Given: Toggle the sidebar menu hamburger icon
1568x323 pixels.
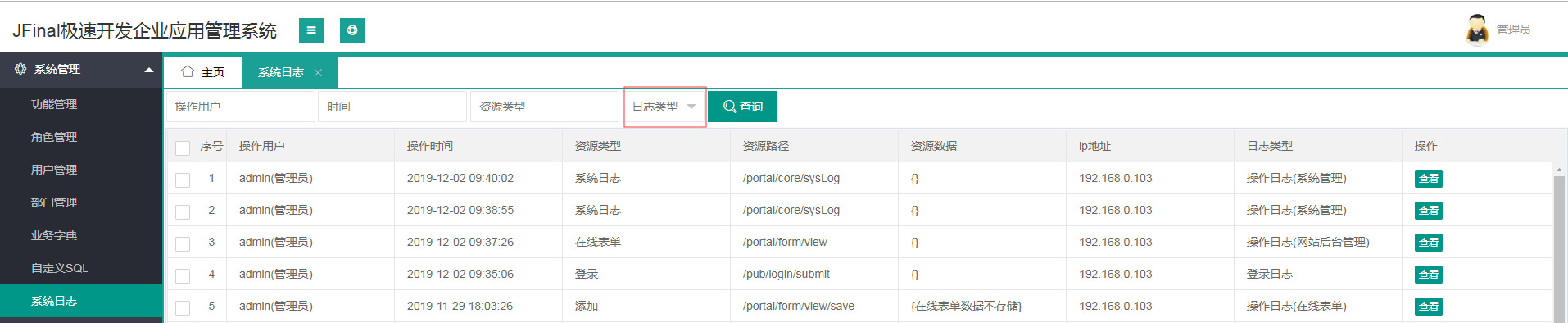Looking at the screenshot, I should [311, 30].
